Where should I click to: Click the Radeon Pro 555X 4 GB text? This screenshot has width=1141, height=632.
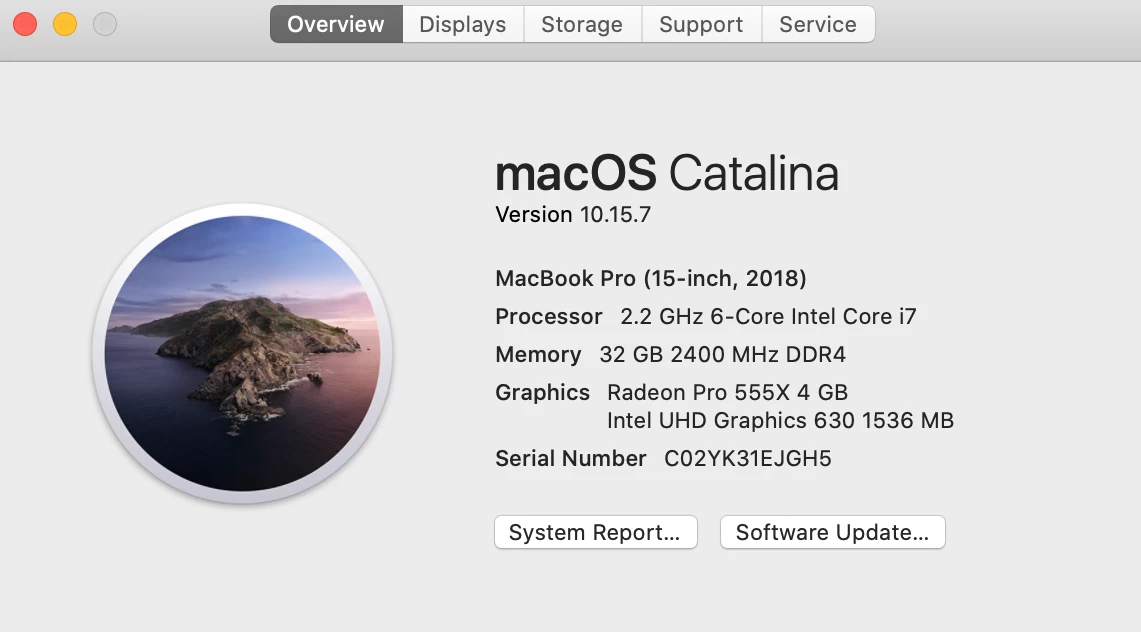pos(727,393)
